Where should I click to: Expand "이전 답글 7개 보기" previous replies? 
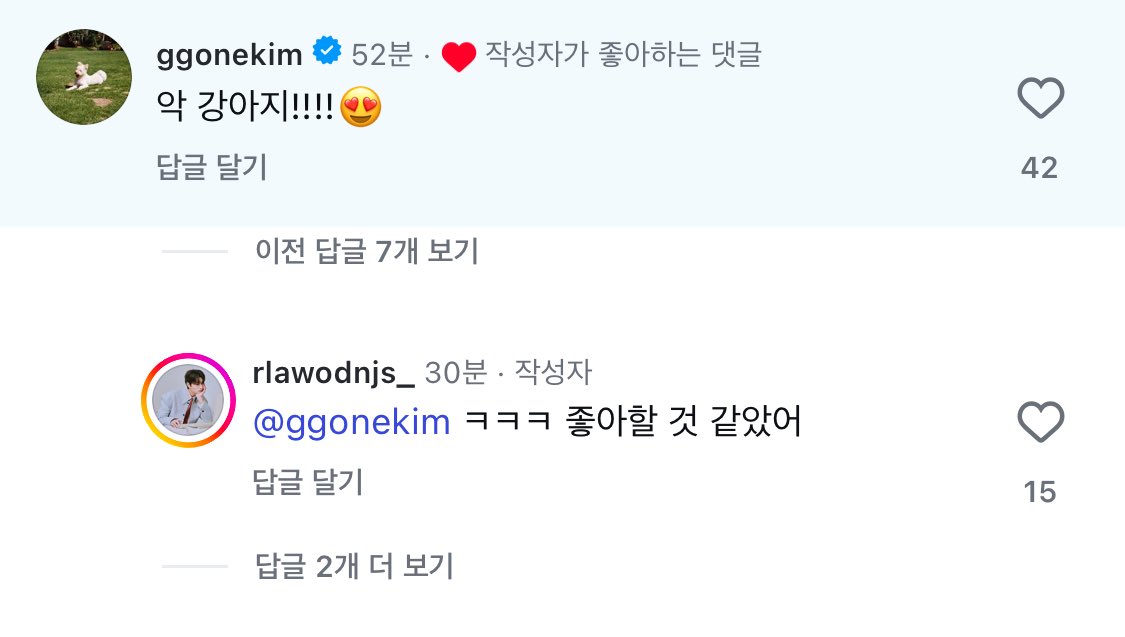366,251
